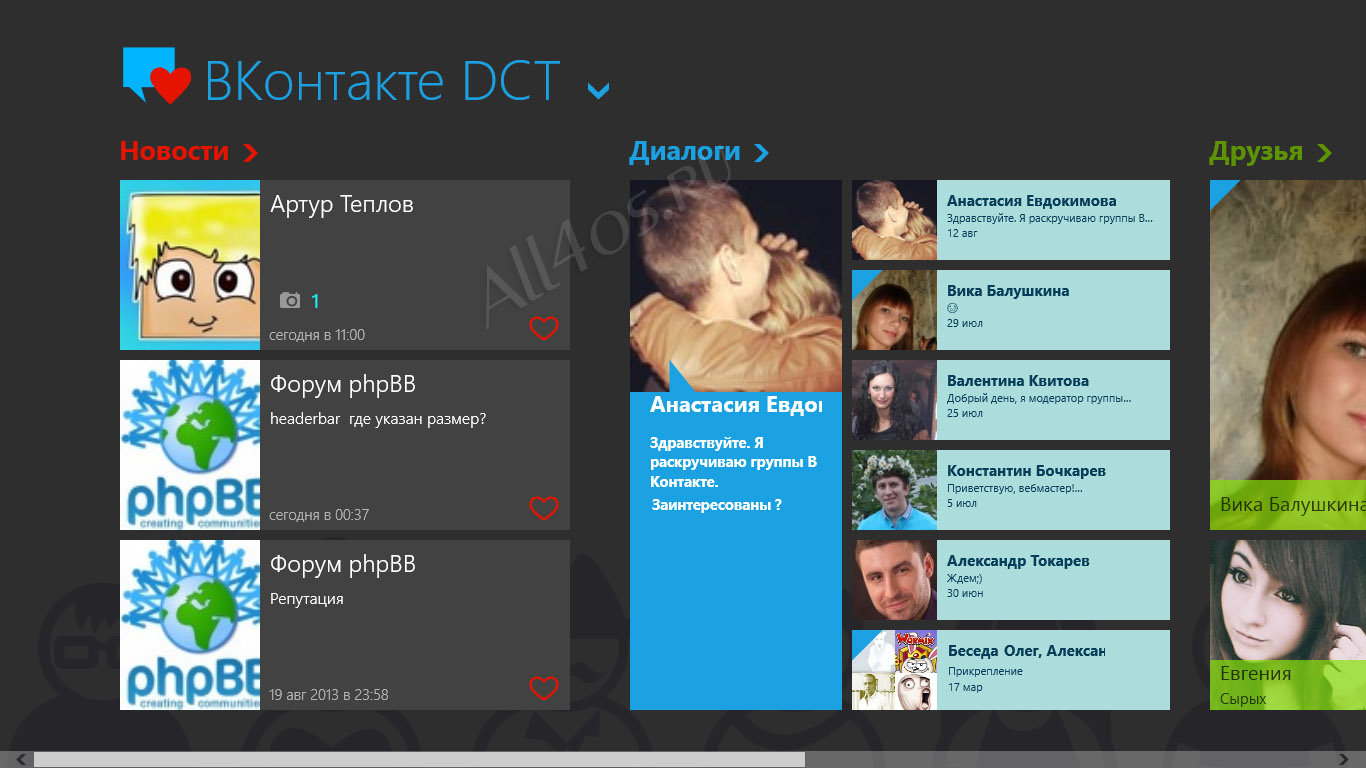The height and width of the screenshot is (768, 1366).
Task: Open the Новости section header
Action: point(175,152)
